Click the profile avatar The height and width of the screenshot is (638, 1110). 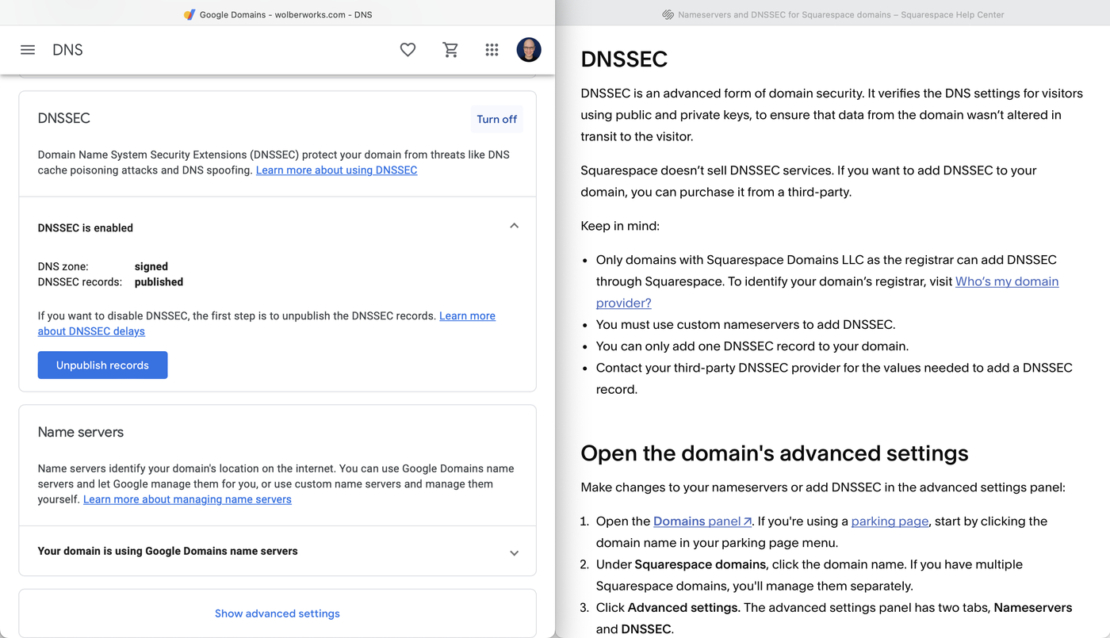pyautogui.click(x=529, y=49)
